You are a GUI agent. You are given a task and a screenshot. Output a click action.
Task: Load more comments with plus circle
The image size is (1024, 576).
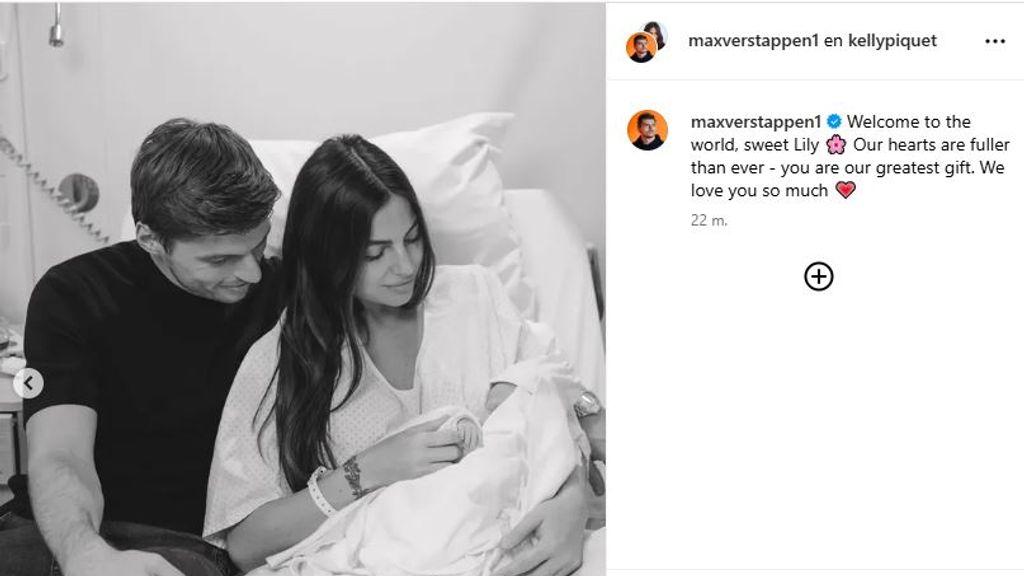click(x=818, y=276)
